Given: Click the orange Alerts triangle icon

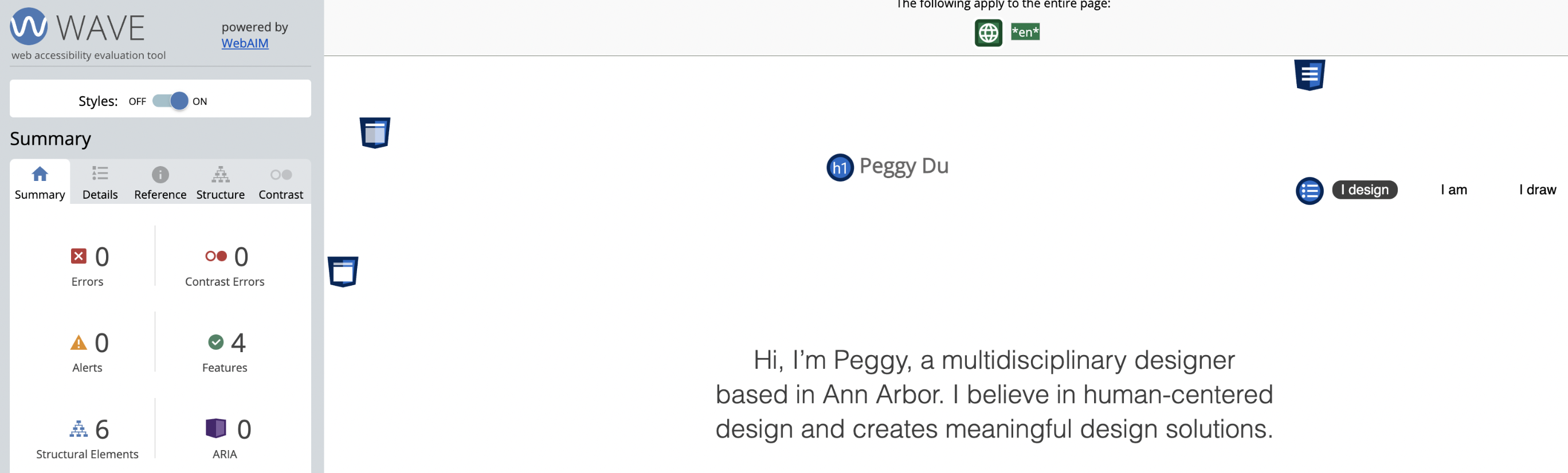Looking at the screenshot, I should (x=79, y=343).
